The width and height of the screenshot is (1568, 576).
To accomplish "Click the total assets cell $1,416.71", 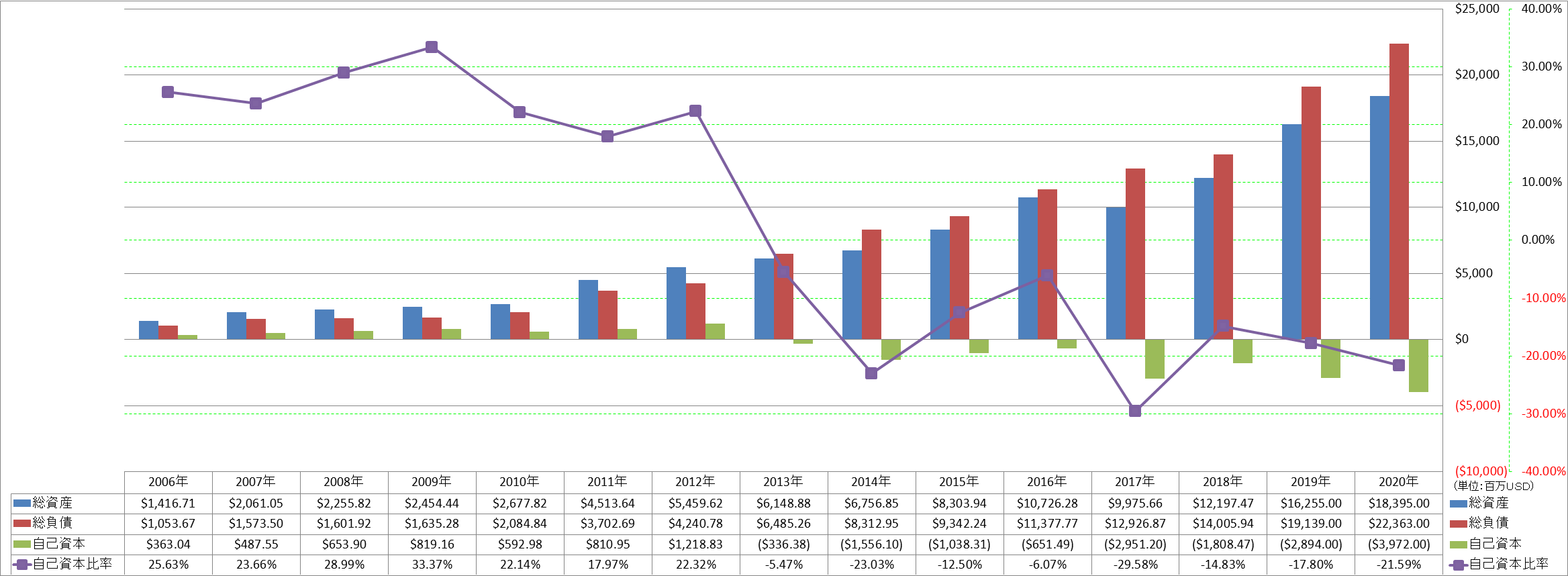I will click(x=168, y=503).
